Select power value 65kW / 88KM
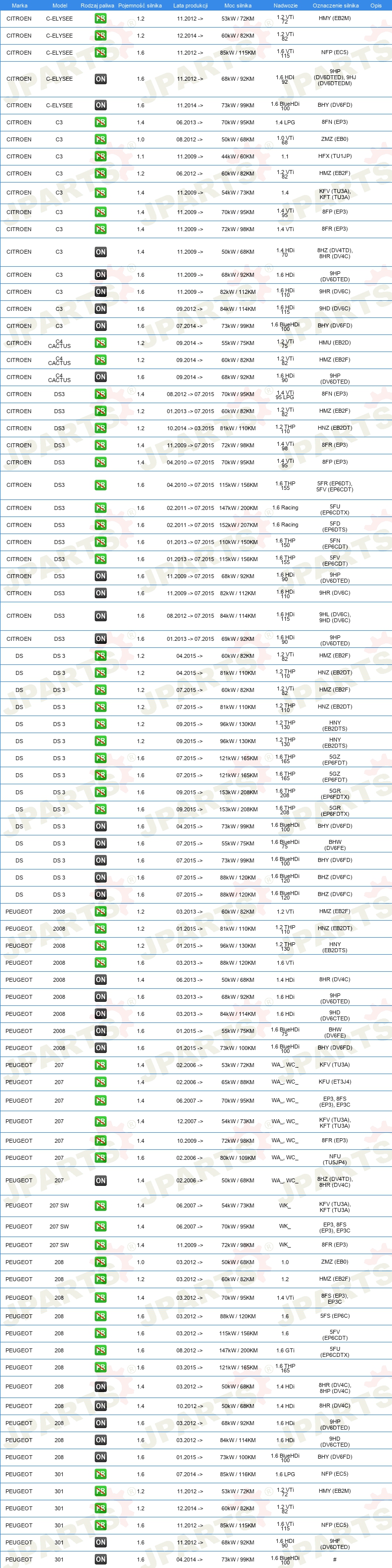The width and height of the screenshot is (392, 1568). (238, 1082)
